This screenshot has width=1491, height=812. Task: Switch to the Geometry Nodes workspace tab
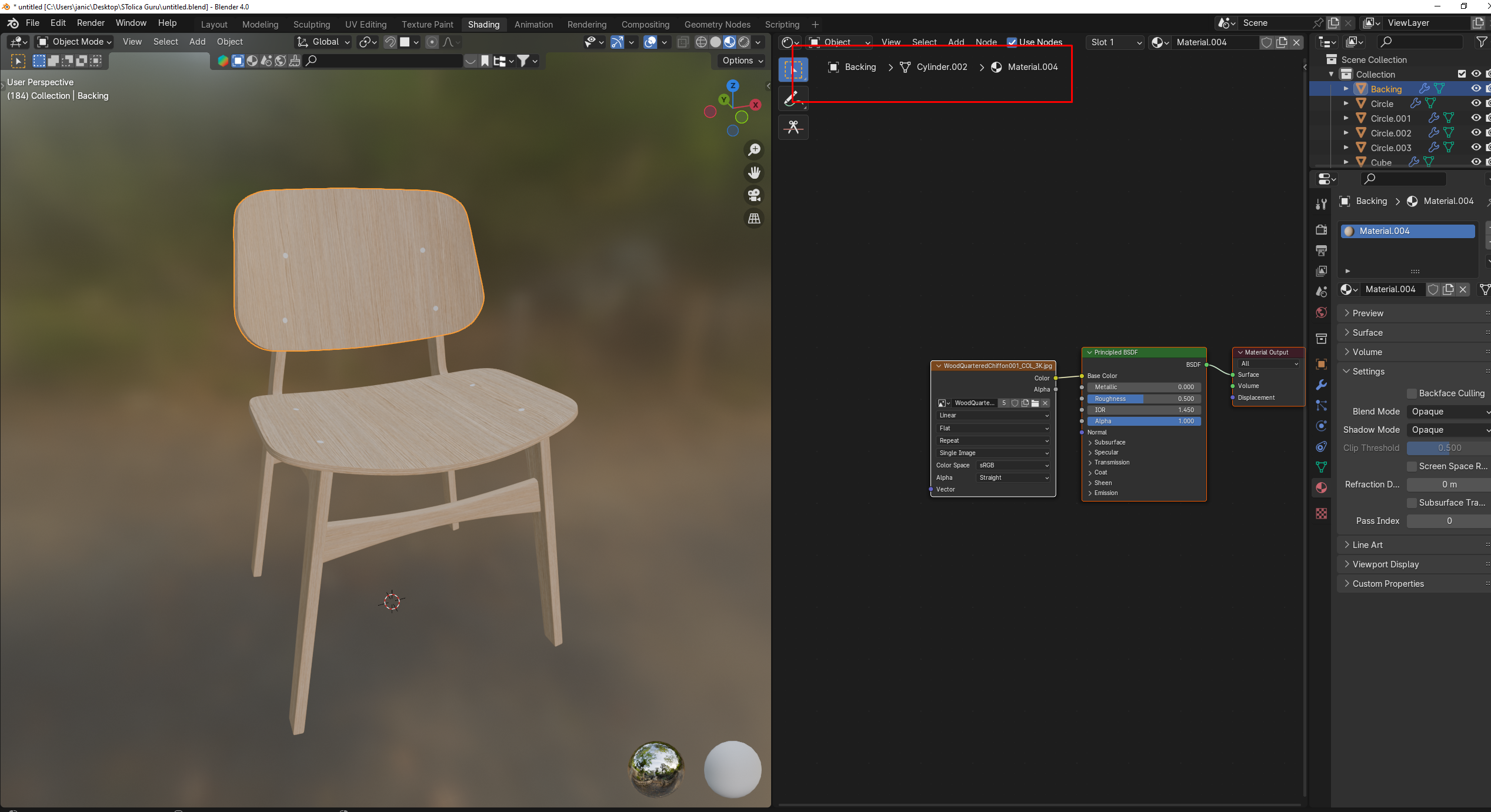coord(717,25)
